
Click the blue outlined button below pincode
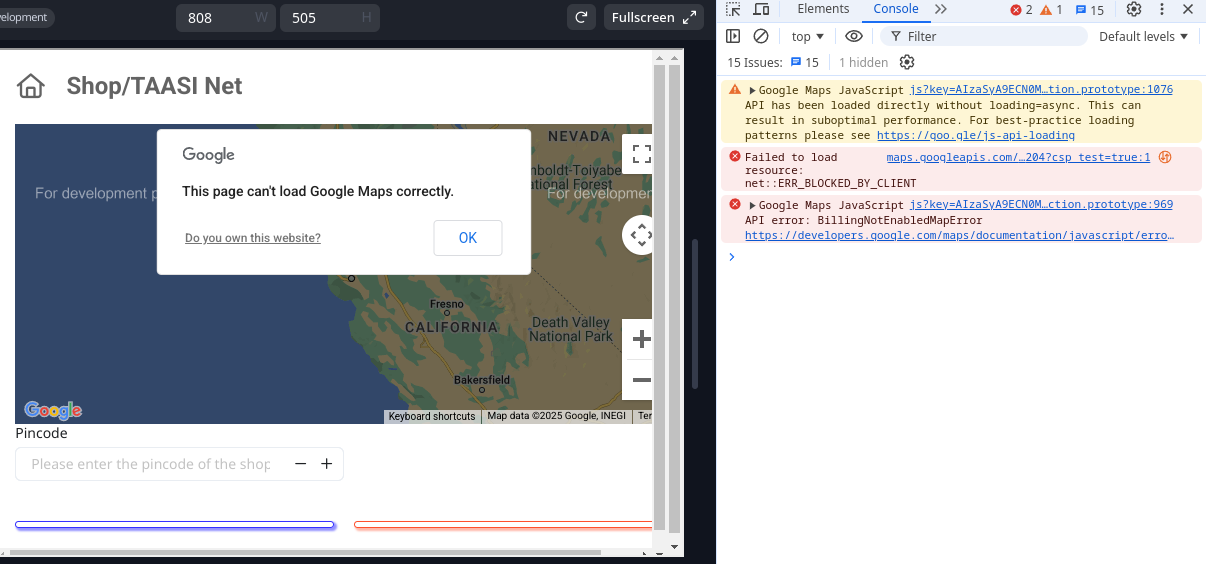click(x=175, y=524)
